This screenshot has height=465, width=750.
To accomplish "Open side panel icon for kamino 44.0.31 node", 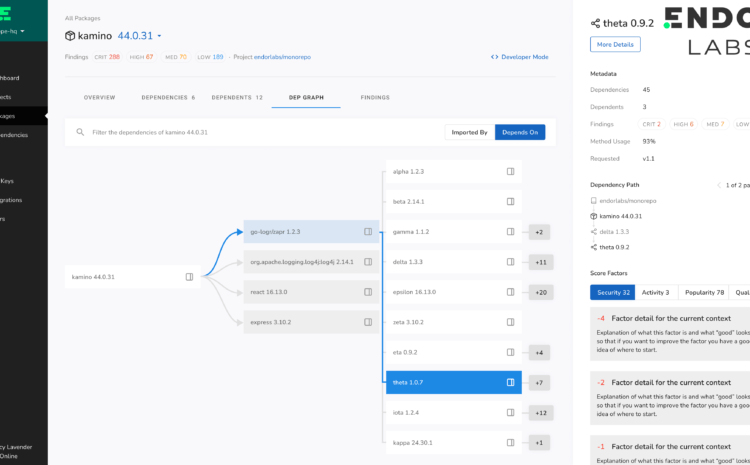I will (189, 277).
